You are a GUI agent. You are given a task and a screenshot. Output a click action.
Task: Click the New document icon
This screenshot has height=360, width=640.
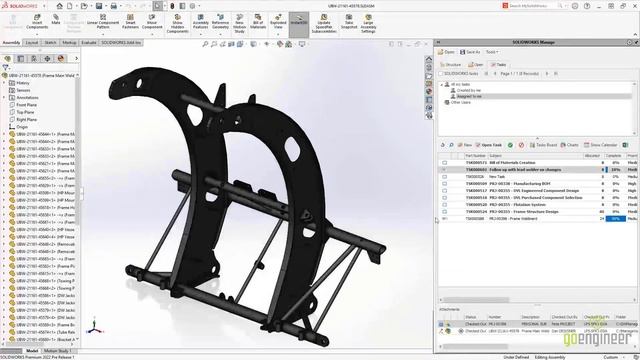(x=70, y=6)
